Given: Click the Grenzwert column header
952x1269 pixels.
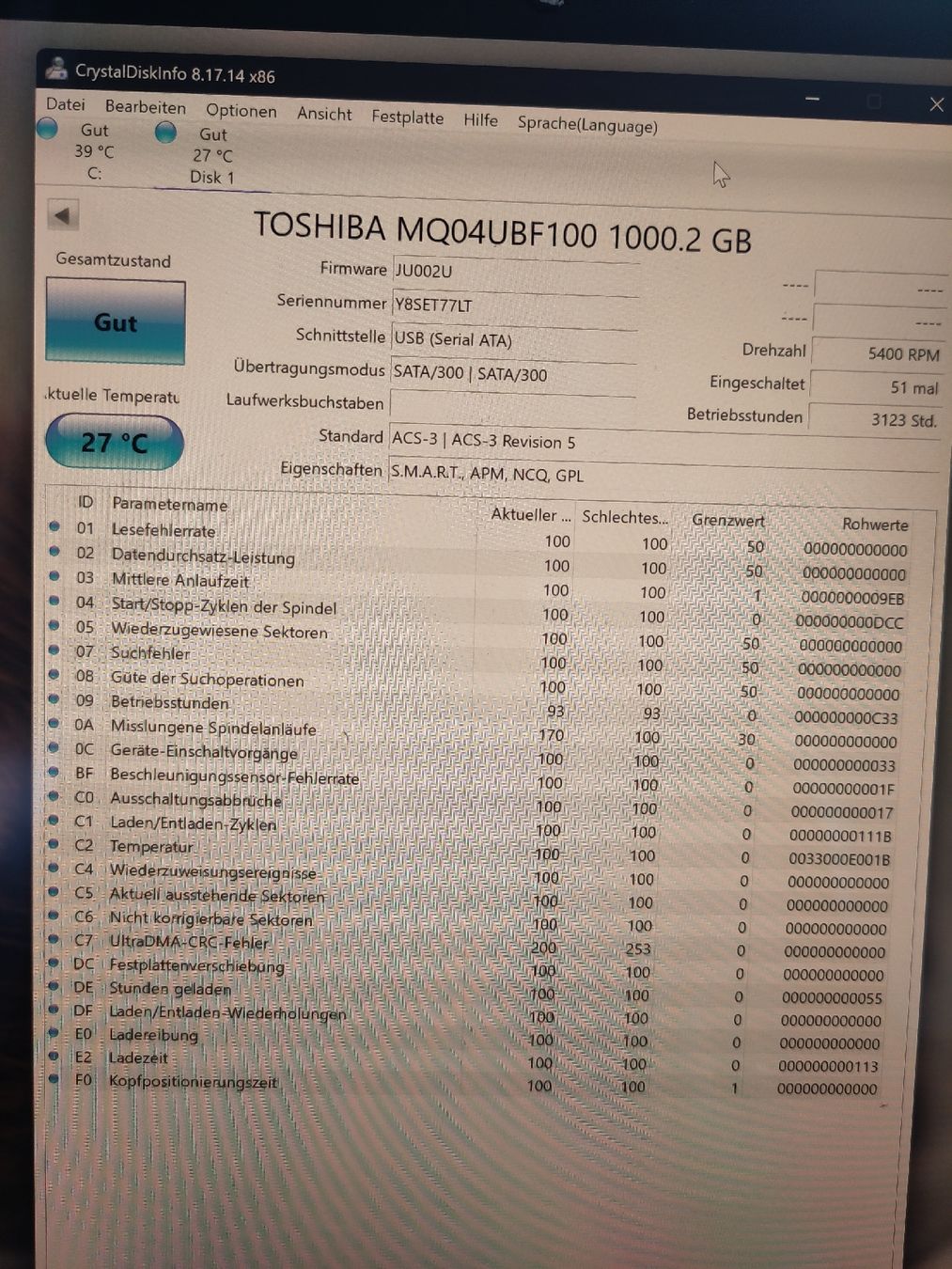Looking at the screenshot, I should tap(727, 520).
